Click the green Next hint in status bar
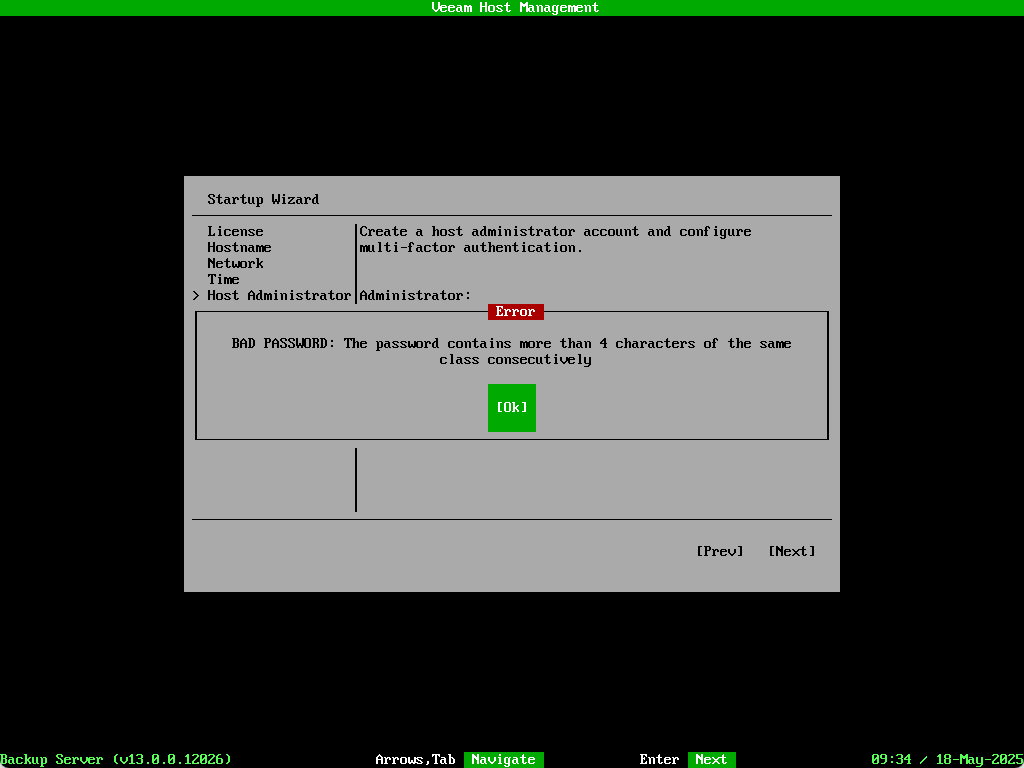This screenshot has width=1024, height=768. (711, 759)
